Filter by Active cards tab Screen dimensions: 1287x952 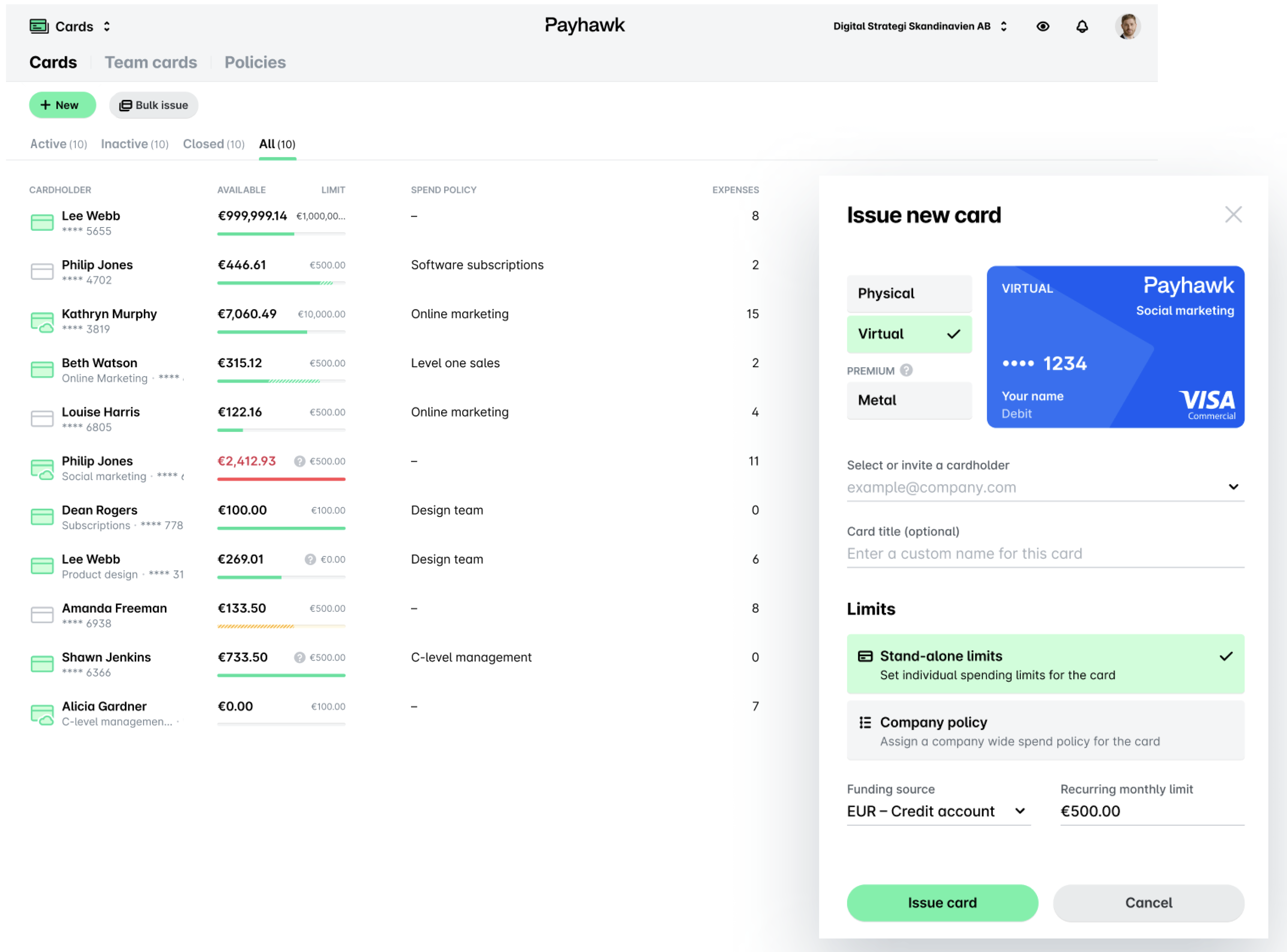(x=58, y=144)
